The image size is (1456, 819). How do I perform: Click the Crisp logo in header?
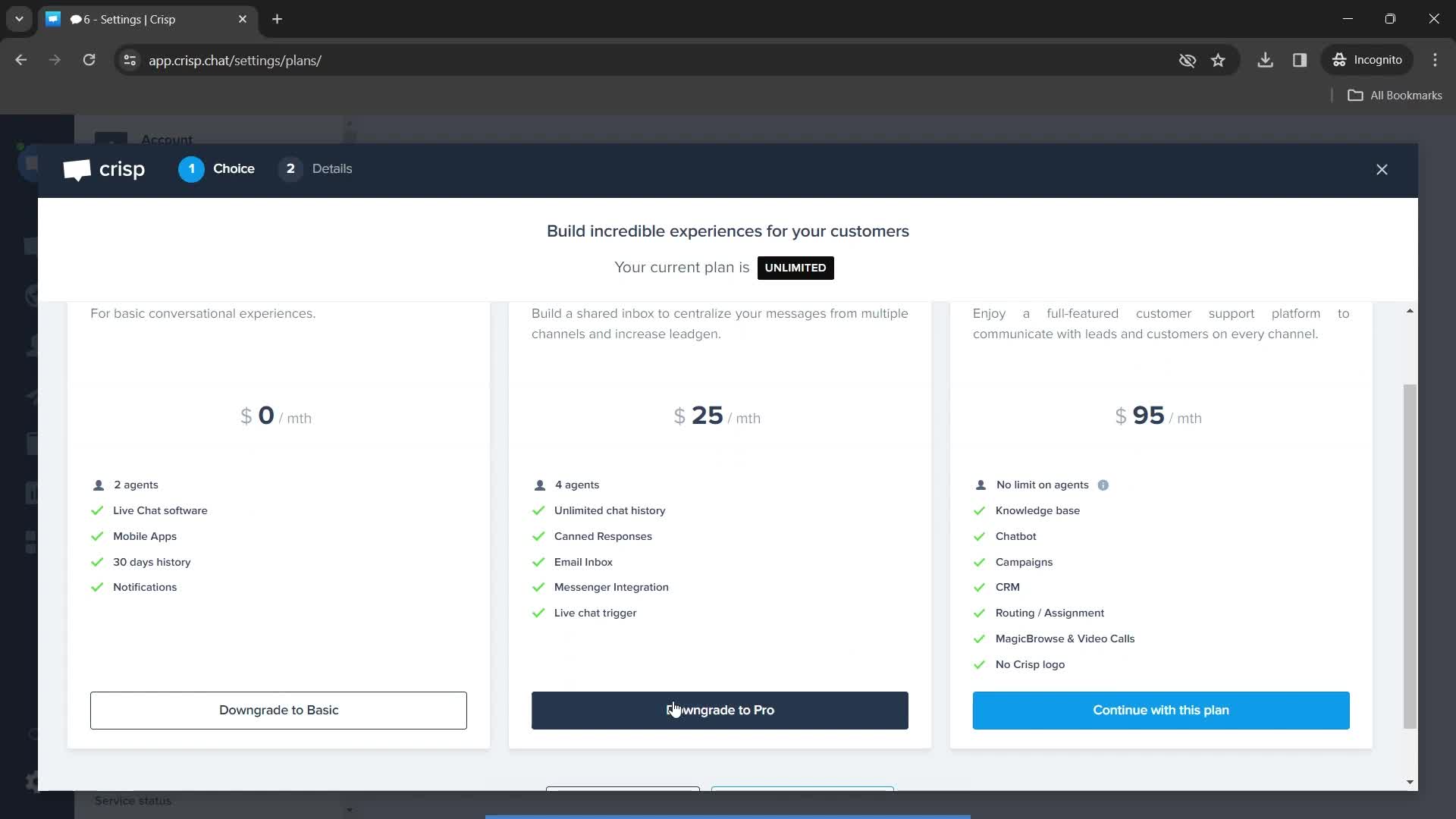[104, 169]
